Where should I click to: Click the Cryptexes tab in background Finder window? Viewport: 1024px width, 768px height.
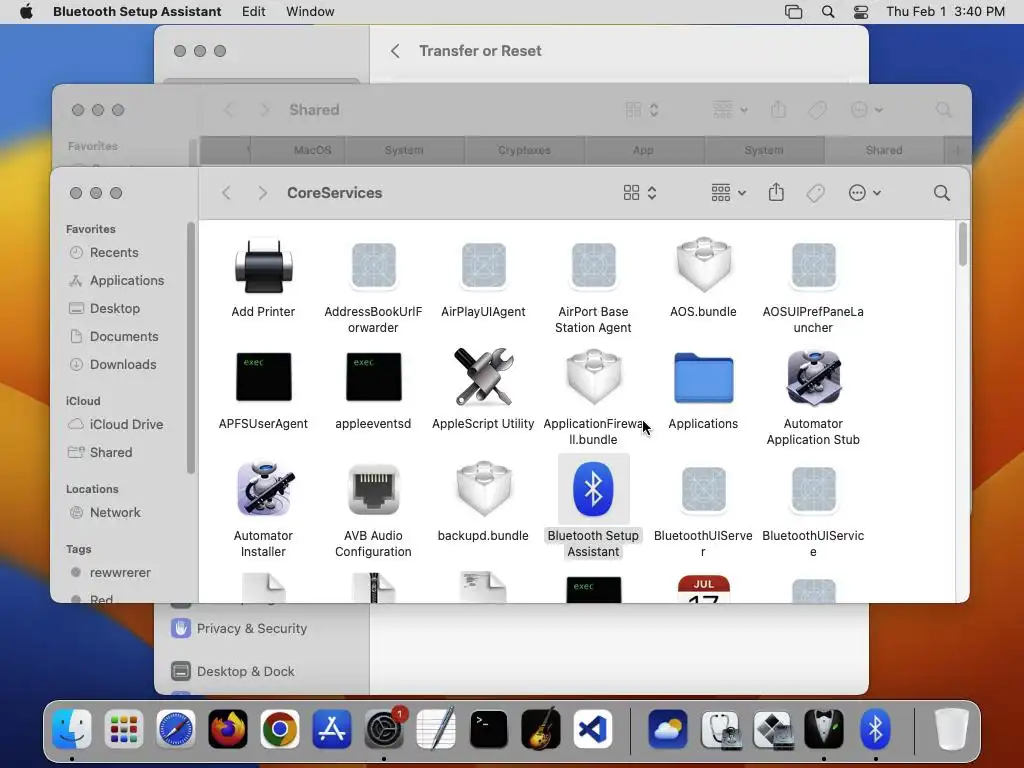(524, 150)
